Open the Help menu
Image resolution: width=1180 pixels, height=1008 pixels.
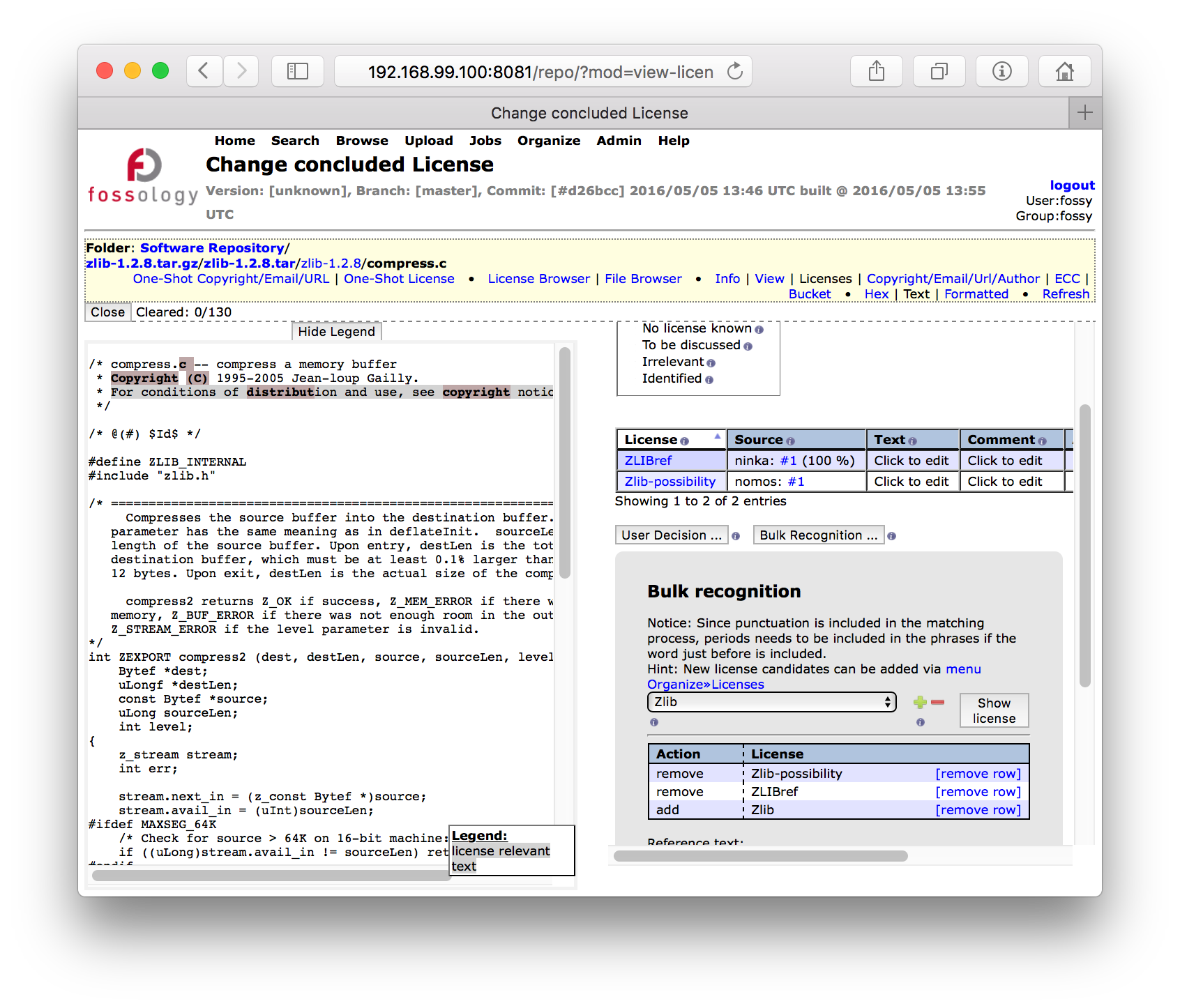coord(674,141)
